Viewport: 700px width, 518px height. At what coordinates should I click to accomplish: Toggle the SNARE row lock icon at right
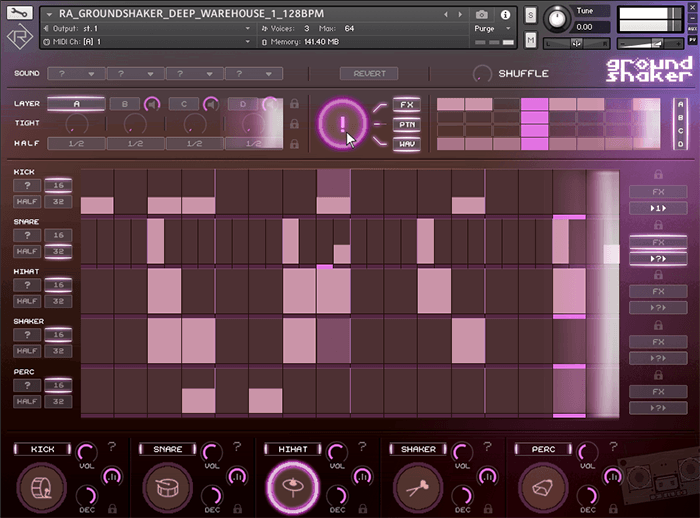(x=658, y=225)
